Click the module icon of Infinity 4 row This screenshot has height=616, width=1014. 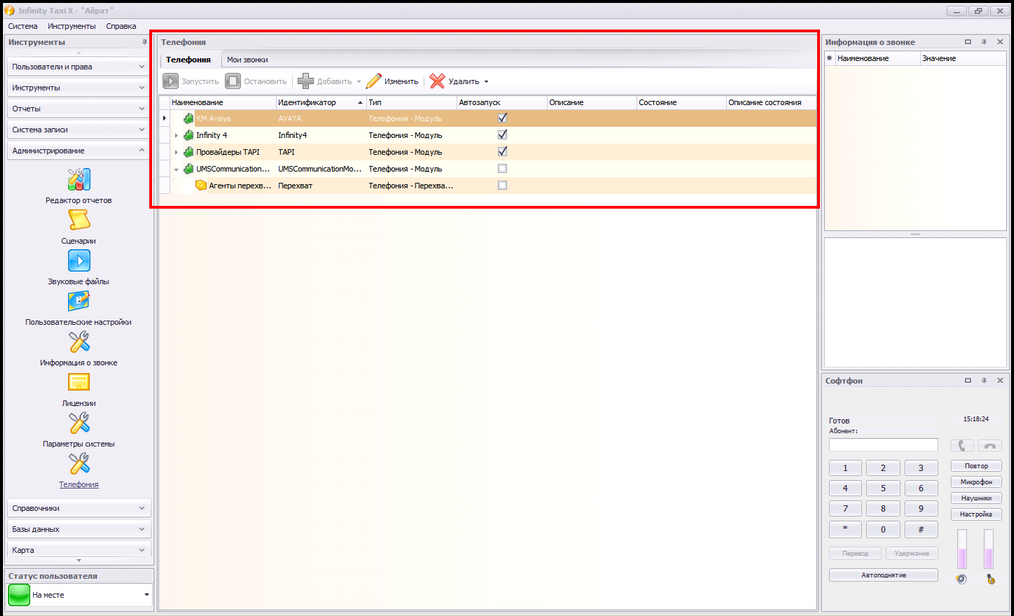click(x=188, y=135)
